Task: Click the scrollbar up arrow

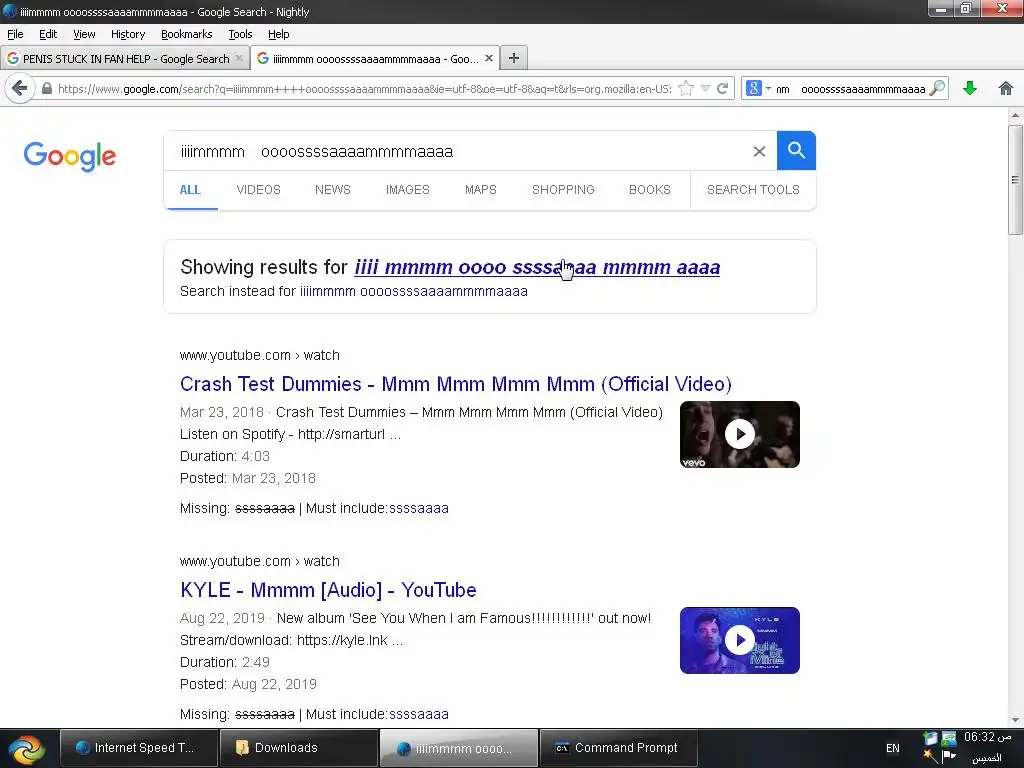Action: click(1015, 116)
